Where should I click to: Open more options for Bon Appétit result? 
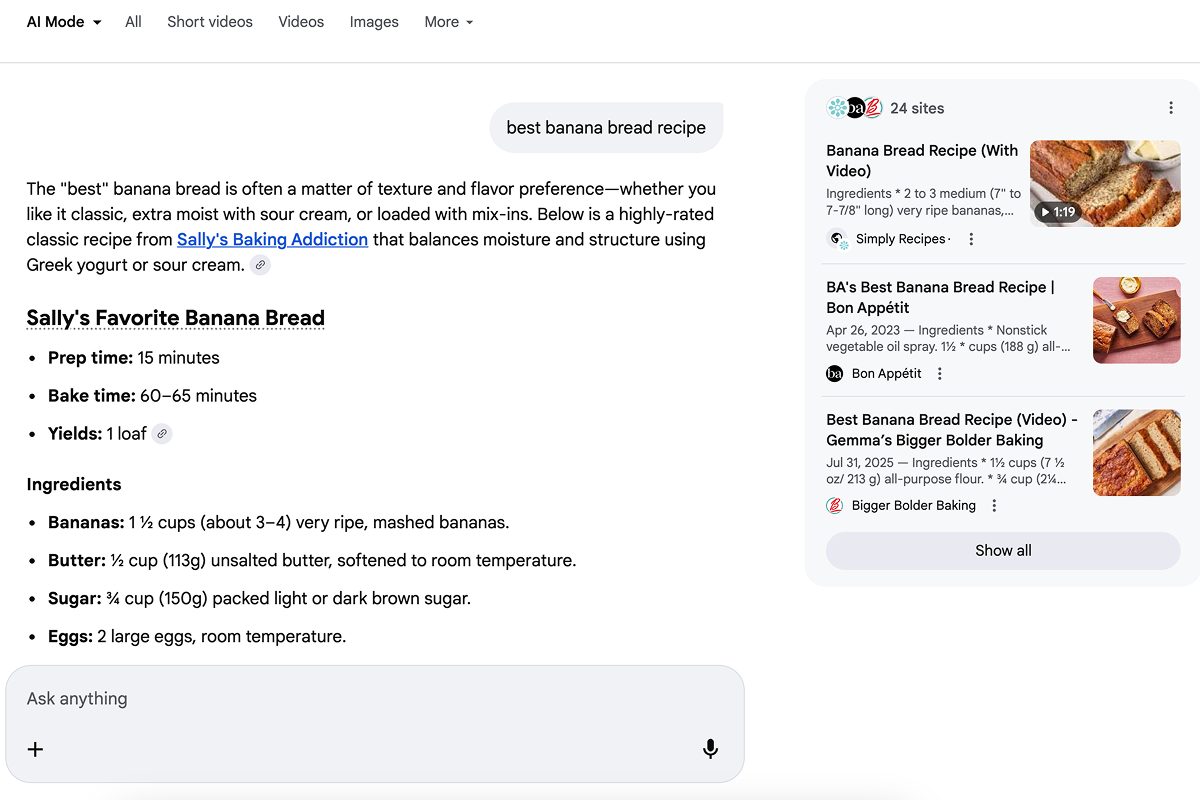tap(939, 373)
